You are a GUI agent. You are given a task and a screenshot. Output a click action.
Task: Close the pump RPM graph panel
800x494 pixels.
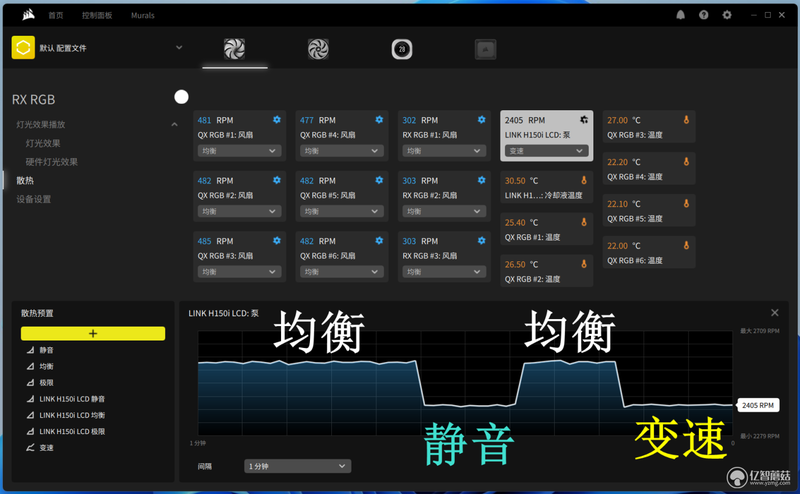point(774,312)
